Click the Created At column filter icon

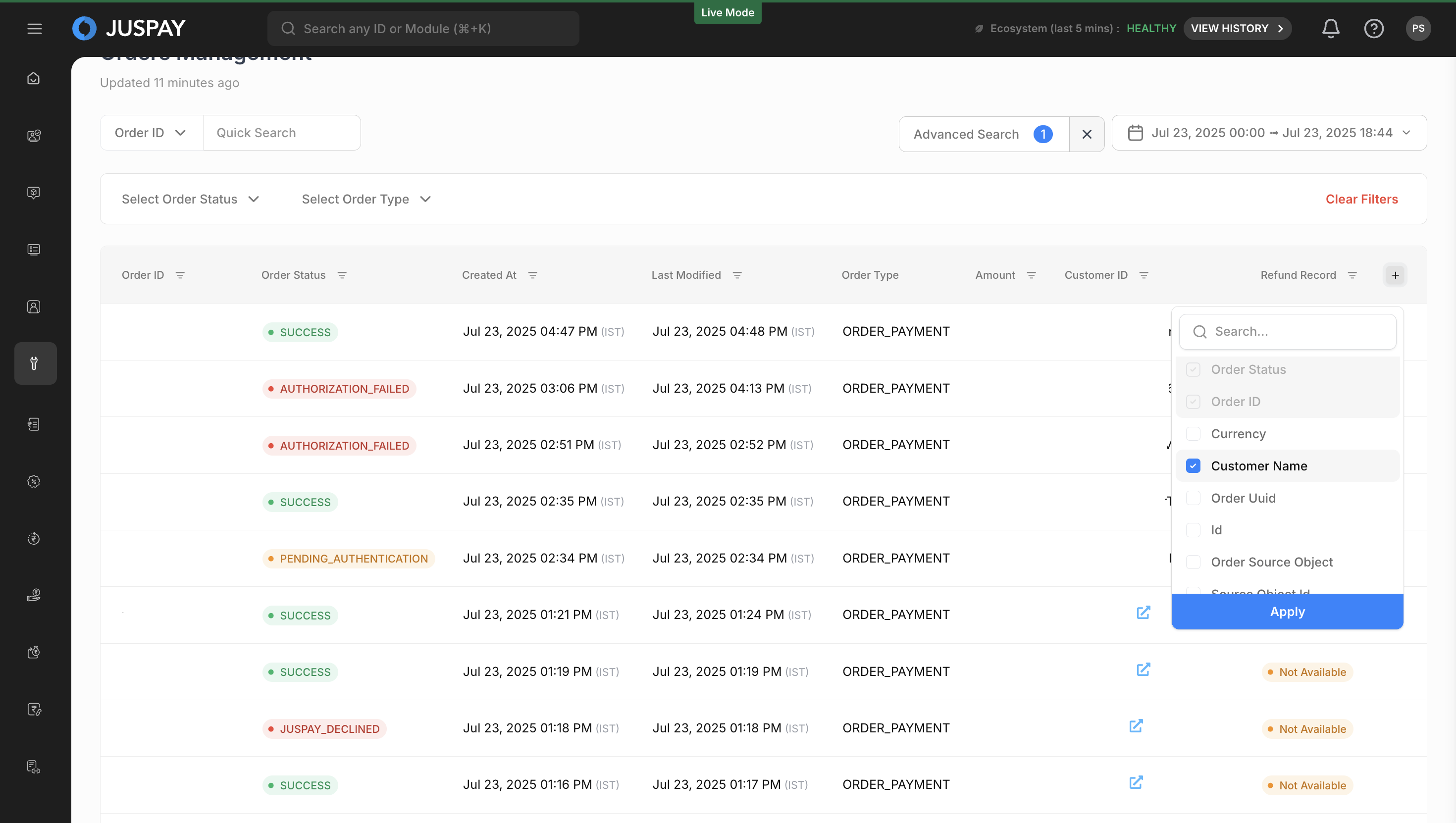coord(532,275)
